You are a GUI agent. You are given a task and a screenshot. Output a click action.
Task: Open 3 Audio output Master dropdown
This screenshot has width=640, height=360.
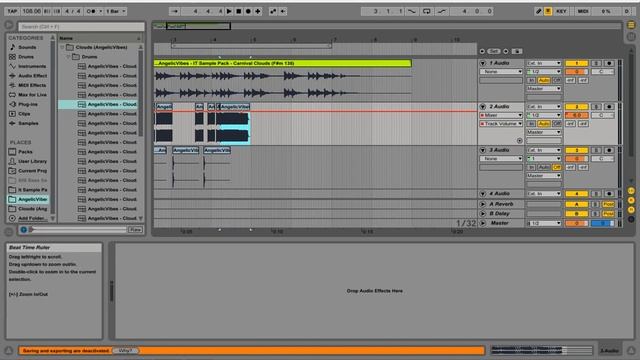click(544, 176)
